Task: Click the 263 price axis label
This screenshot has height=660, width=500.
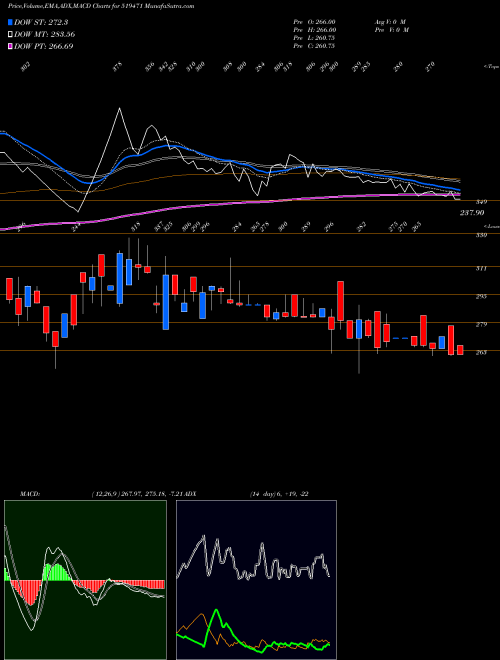Action: pos(481,352)
